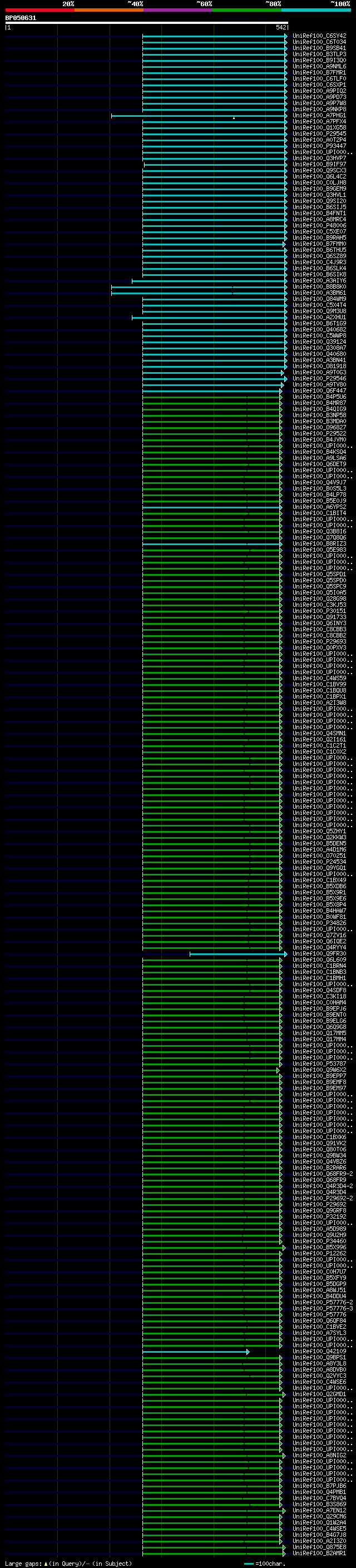This screenshot has height=1568, width=356.
Task: Open hit UniRef100_C6T034
Action: pyautogui.click(x=319, y=42)
